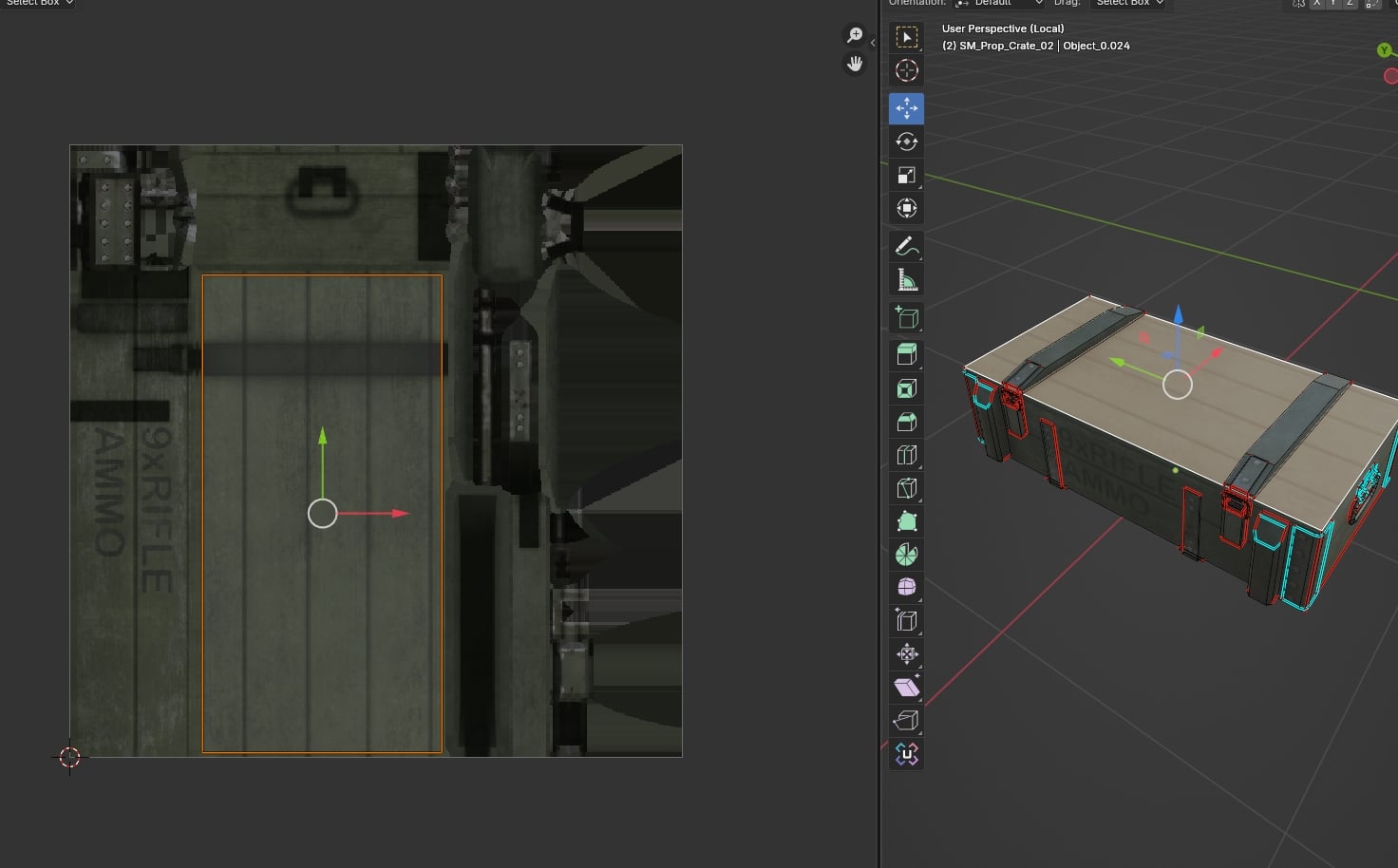
Task: Select the Select Box tool
Action: (x=906, y=37)
